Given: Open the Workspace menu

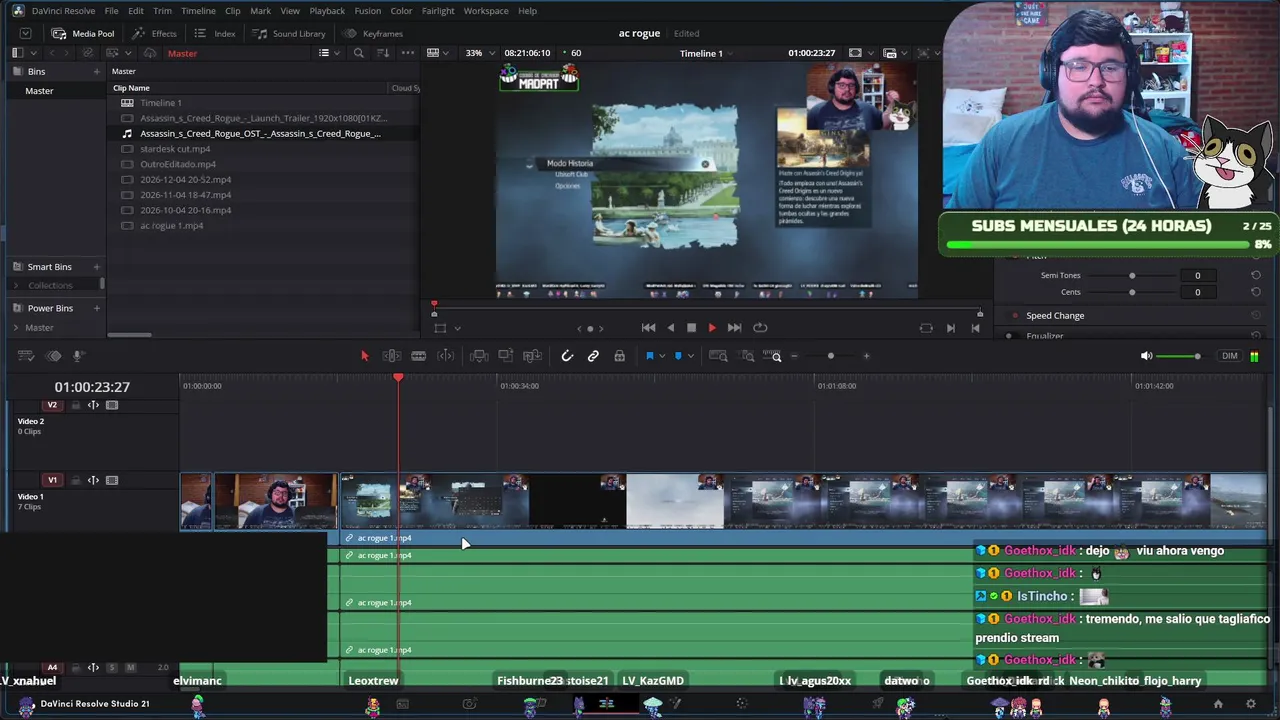Looking at the screenshot, I should coord(486,11).
